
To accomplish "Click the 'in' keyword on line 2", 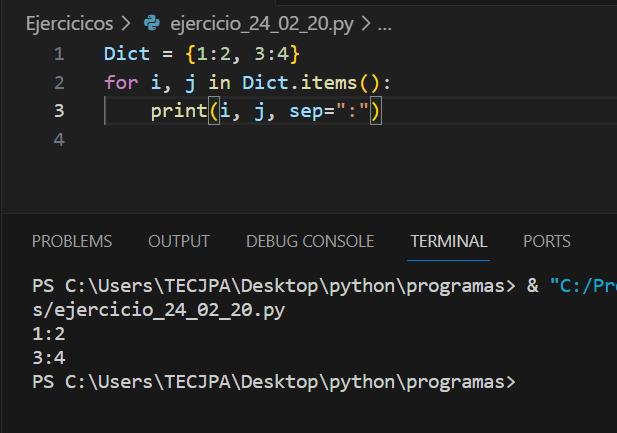I will click(219, 83).
